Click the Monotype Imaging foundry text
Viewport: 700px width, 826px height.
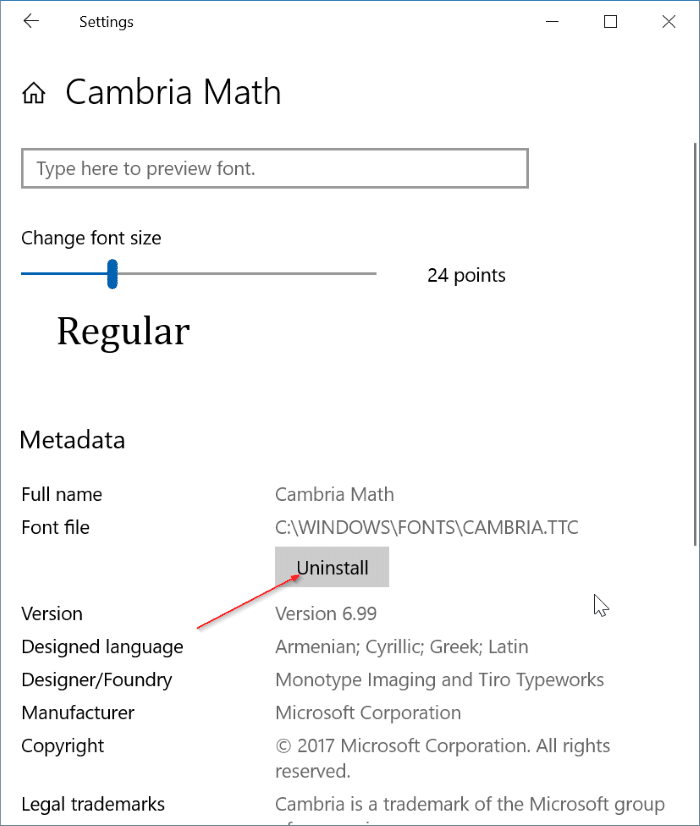click(440, 679)
